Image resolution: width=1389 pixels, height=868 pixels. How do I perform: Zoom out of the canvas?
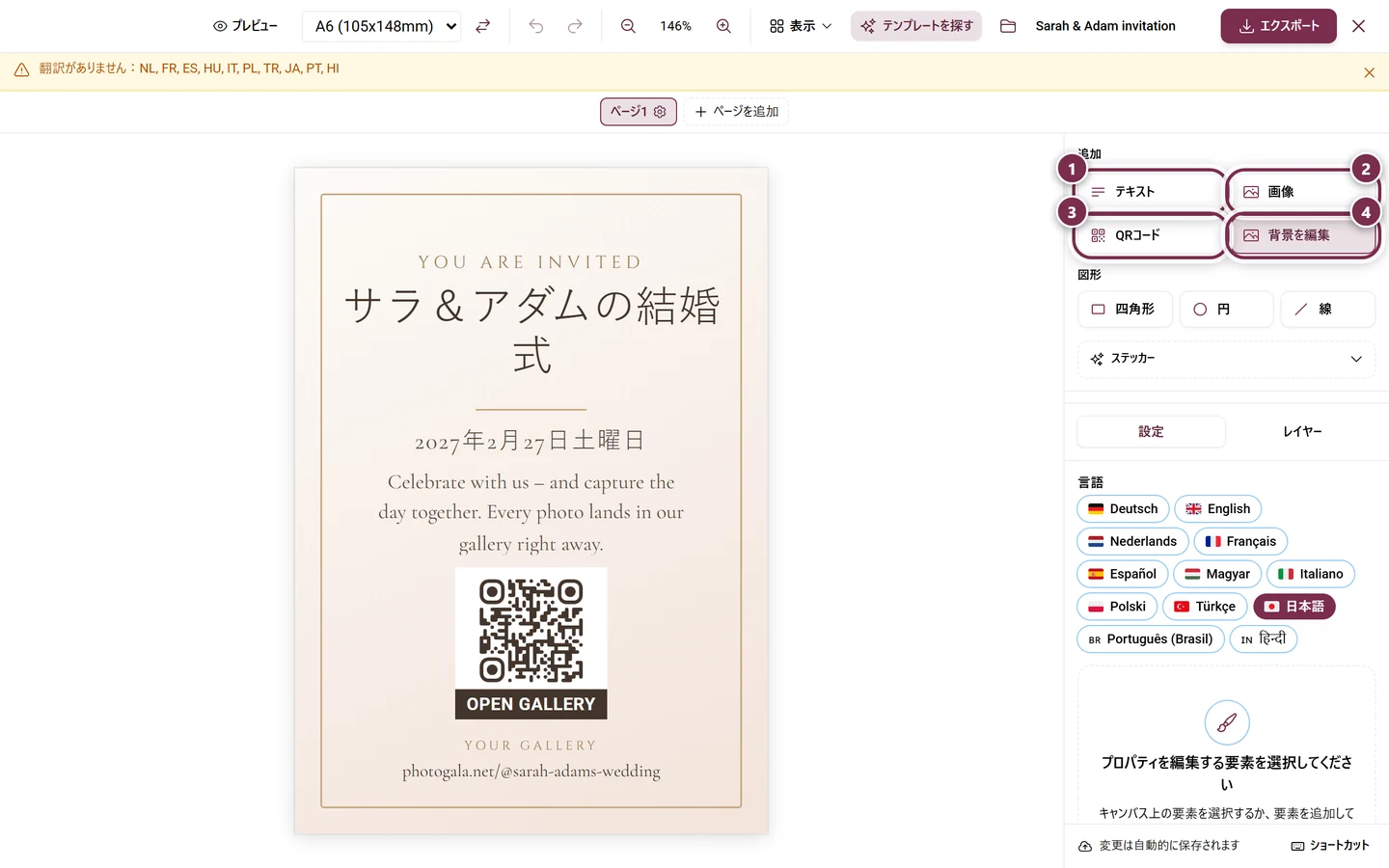click(628, 26)
